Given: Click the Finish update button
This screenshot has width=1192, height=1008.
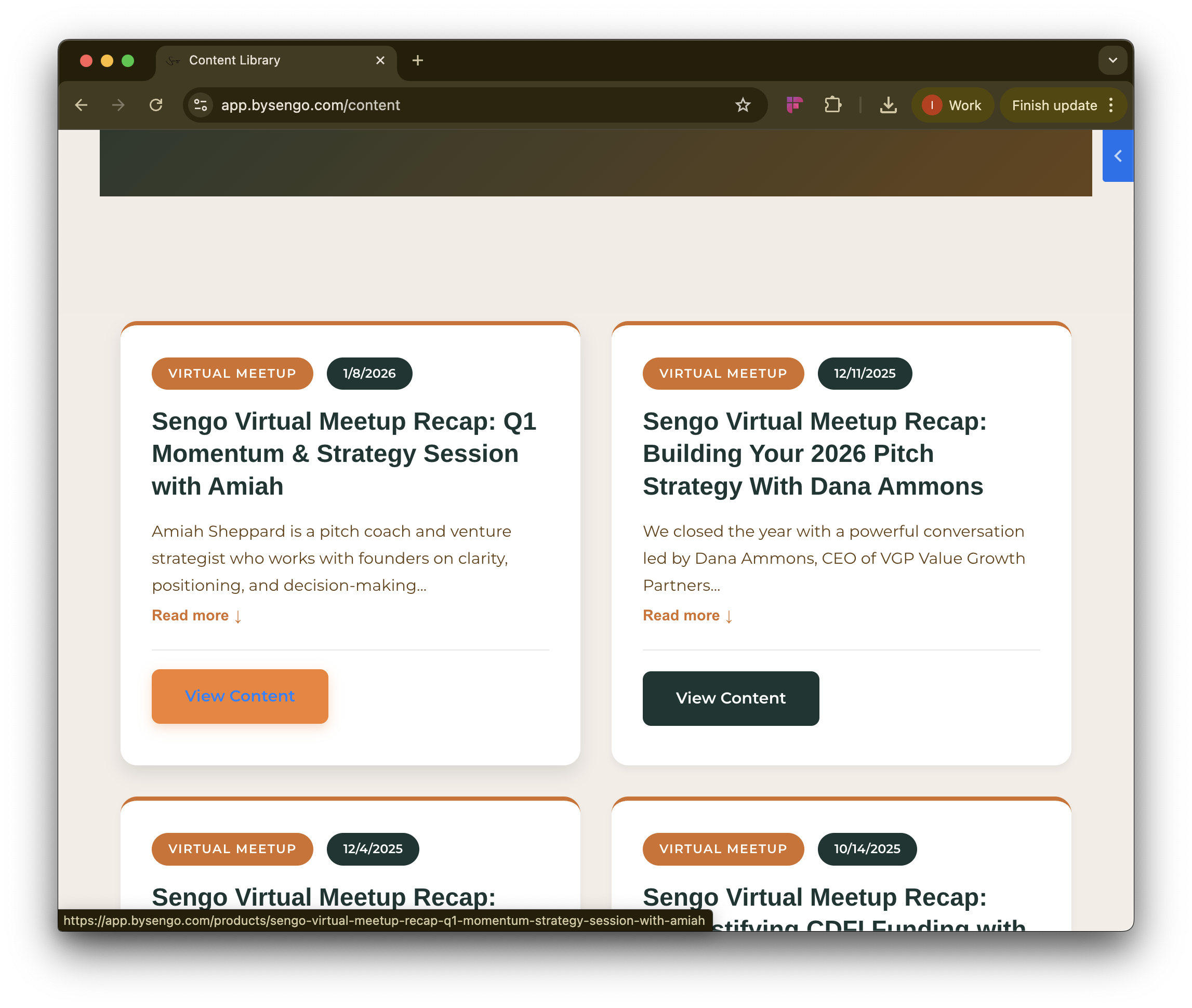Looking at the screenshot, I should [1054, 105].
